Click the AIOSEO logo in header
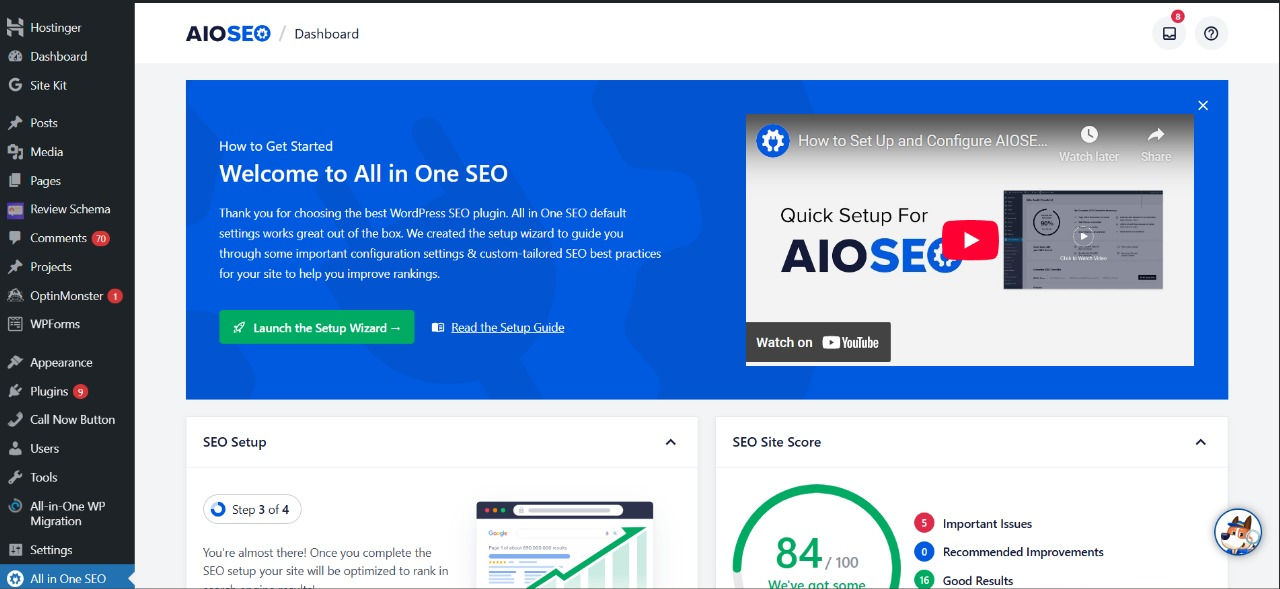The height and width of the screenshot is (589, 1280). point(228,33)
